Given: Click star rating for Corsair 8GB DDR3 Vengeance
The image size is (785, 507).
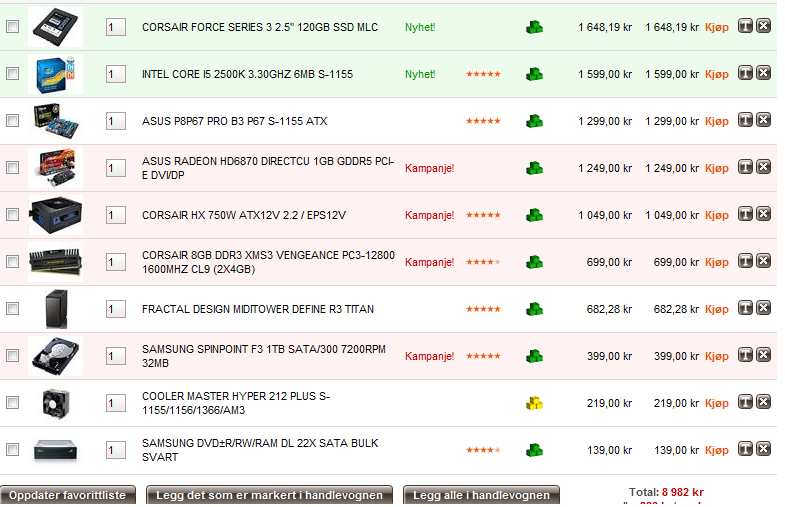Looking at the screenshot, I should pyautogui.click(x=483, y=262).
